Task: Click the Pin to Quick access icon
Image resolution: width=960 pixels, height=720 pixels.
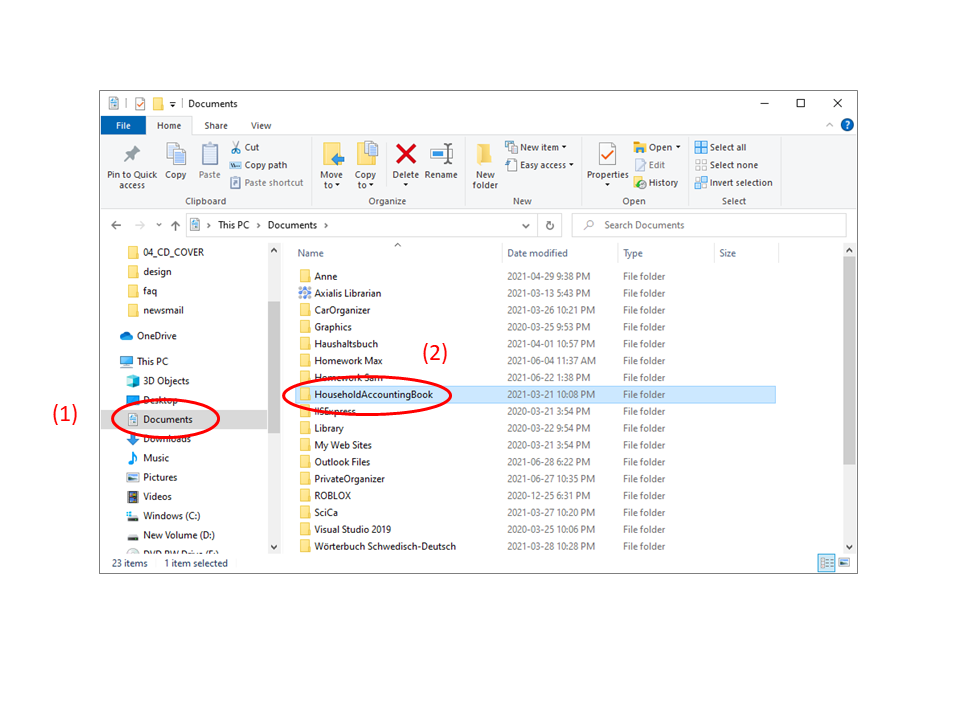Action: point(132,155)
